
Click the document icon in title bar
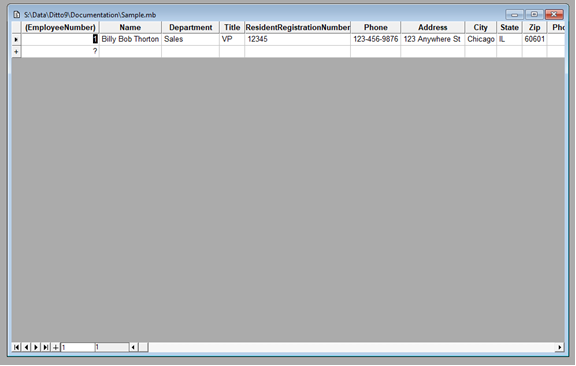pos(17,15)
